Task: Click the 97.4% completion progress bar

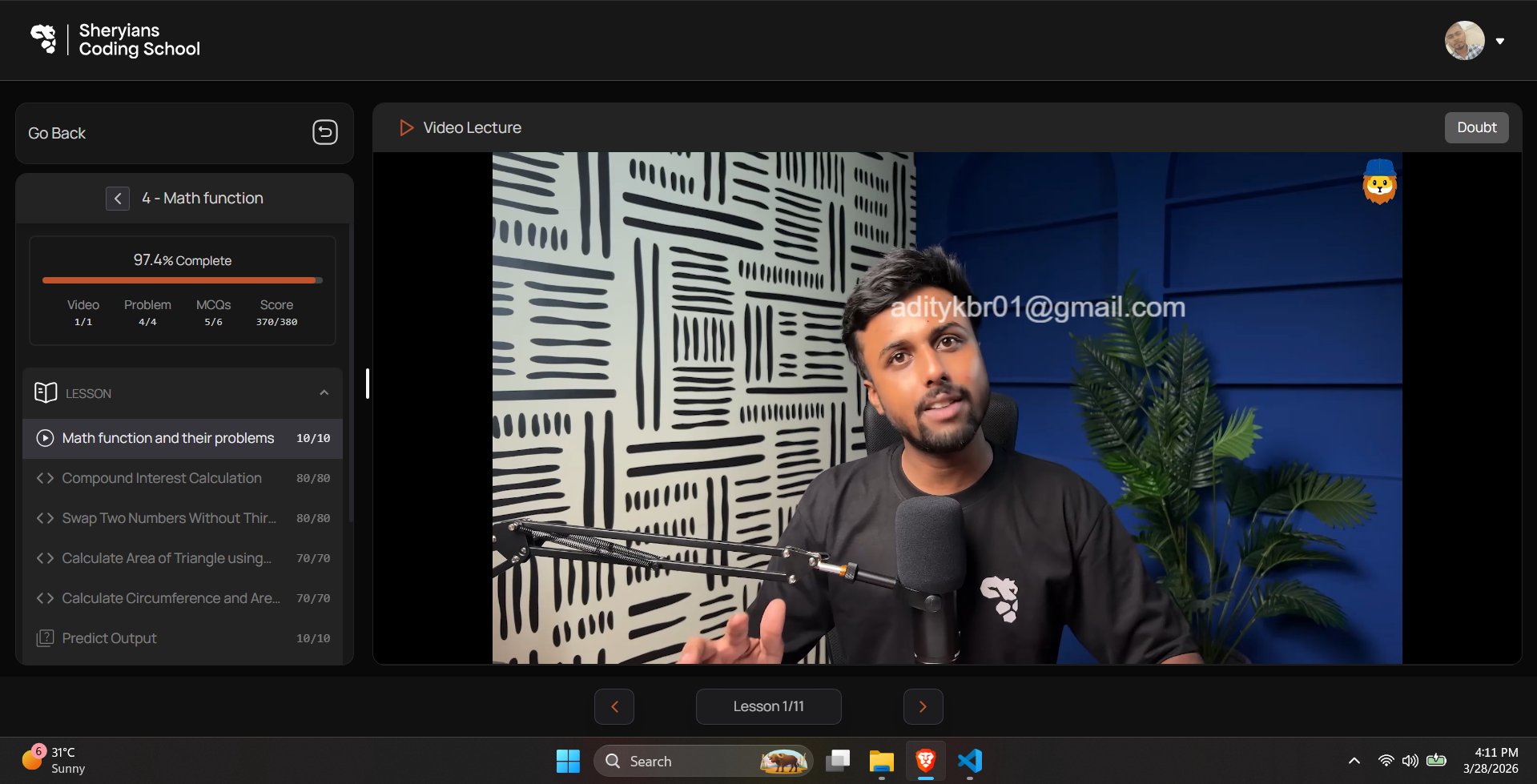Action: [183, 280]
